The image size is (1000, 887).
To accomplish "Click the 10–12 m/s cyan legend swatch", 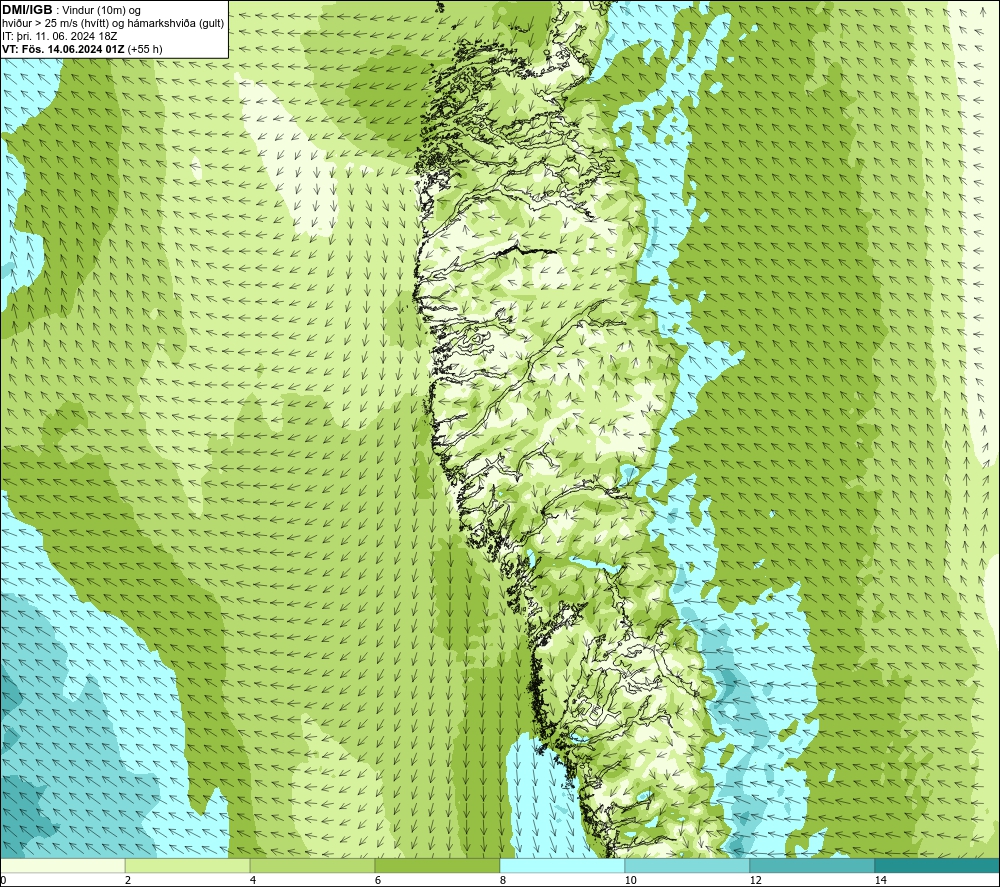I will [688, 865].
